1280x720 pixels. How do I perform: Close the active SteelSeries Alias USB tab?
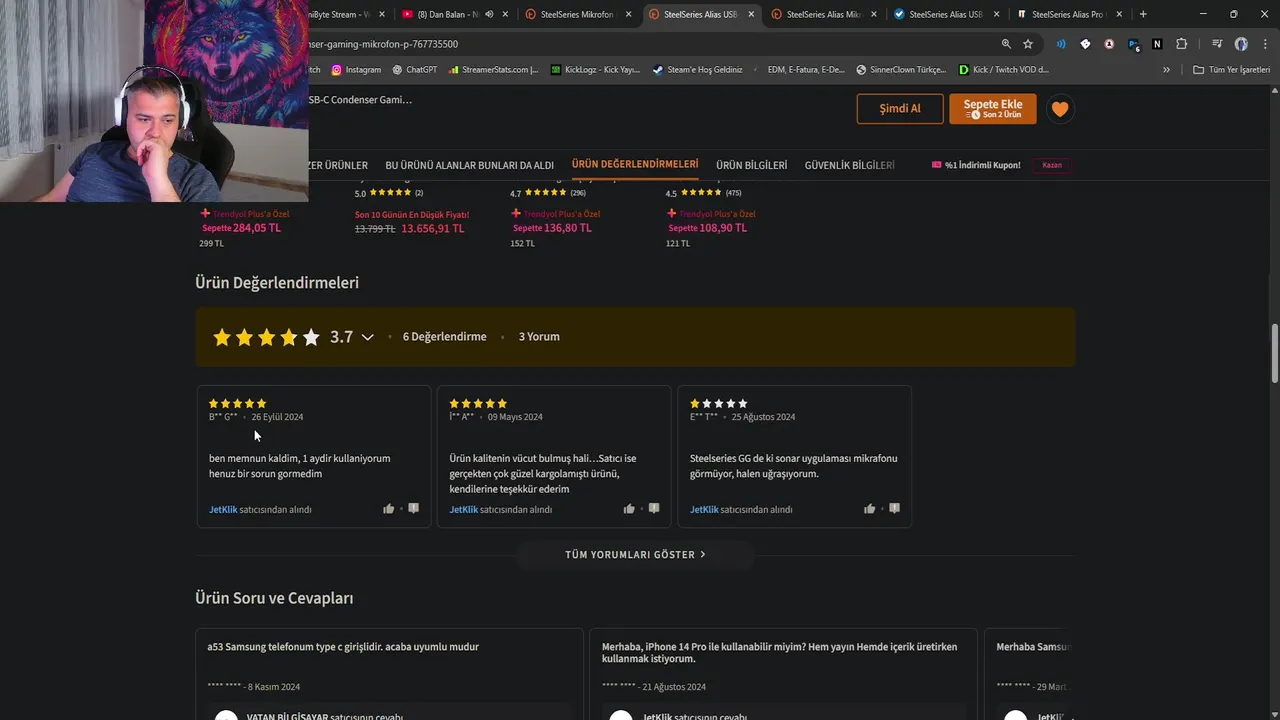pos(751,14)
